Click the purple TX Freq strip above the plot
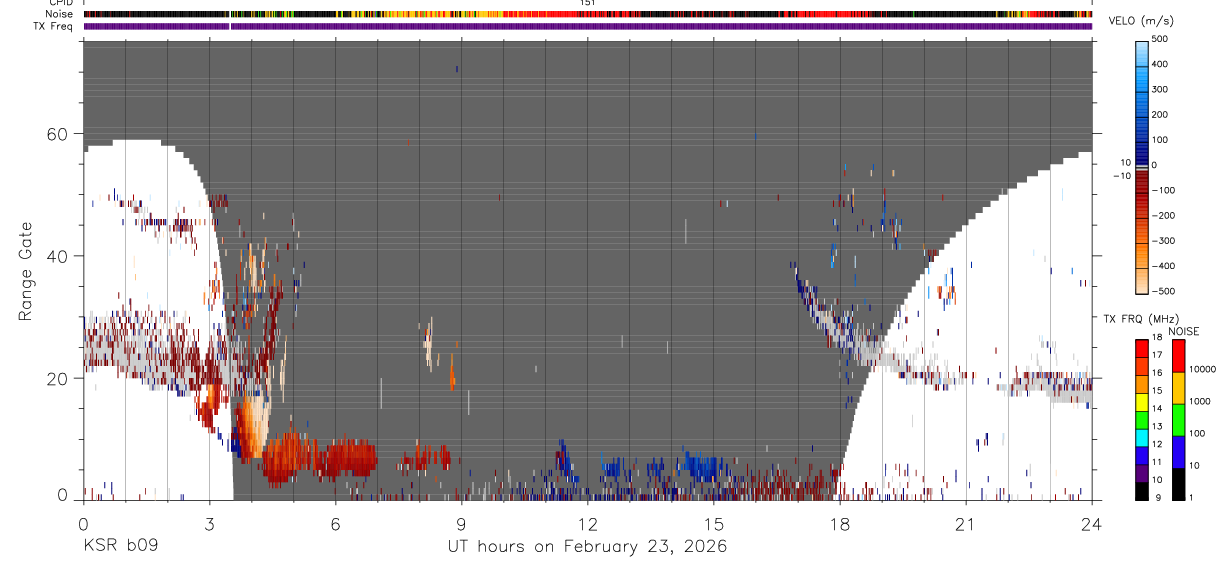 tap(587, 26)
